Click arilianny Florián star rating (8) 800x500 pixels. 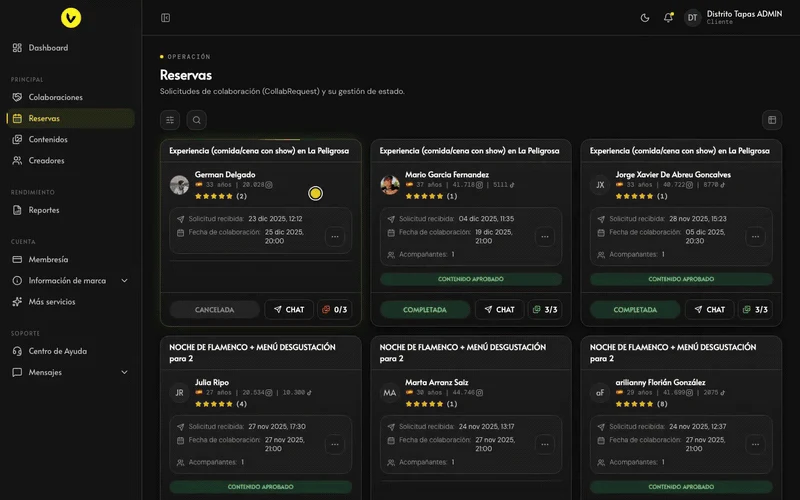[x=641, y=404]
